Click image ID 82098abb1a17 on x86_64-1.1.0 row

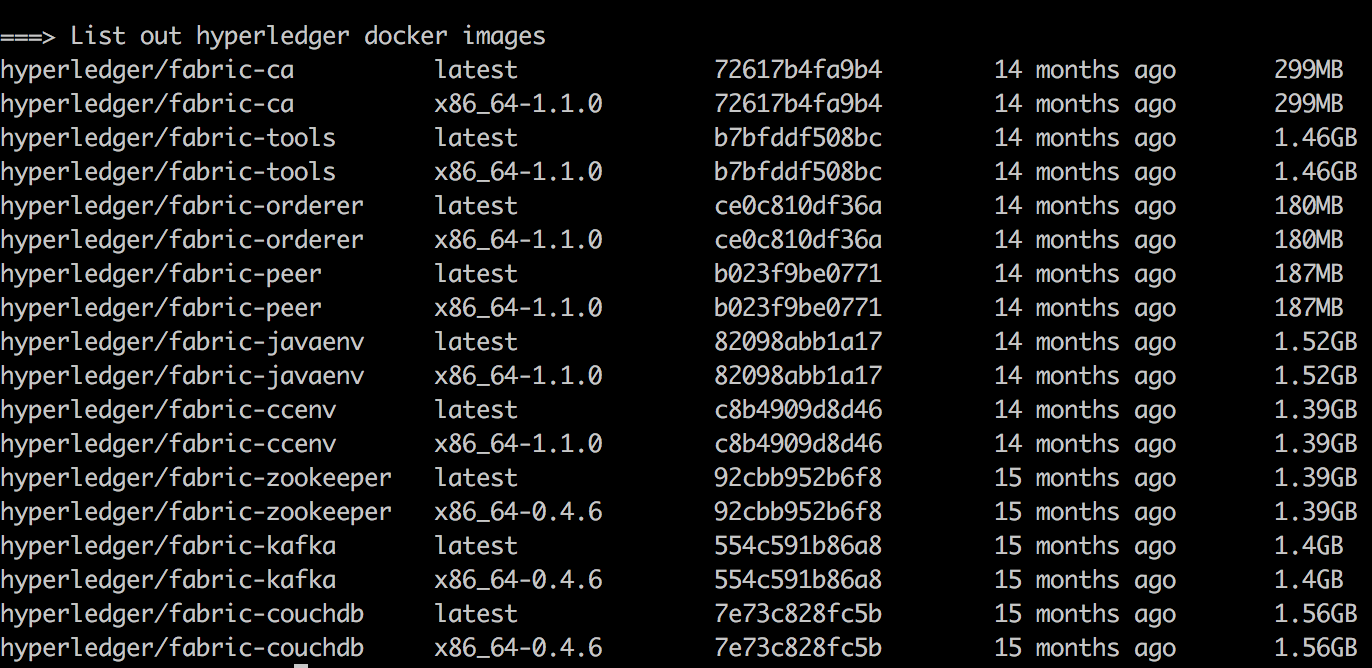(x=798, y=377)
